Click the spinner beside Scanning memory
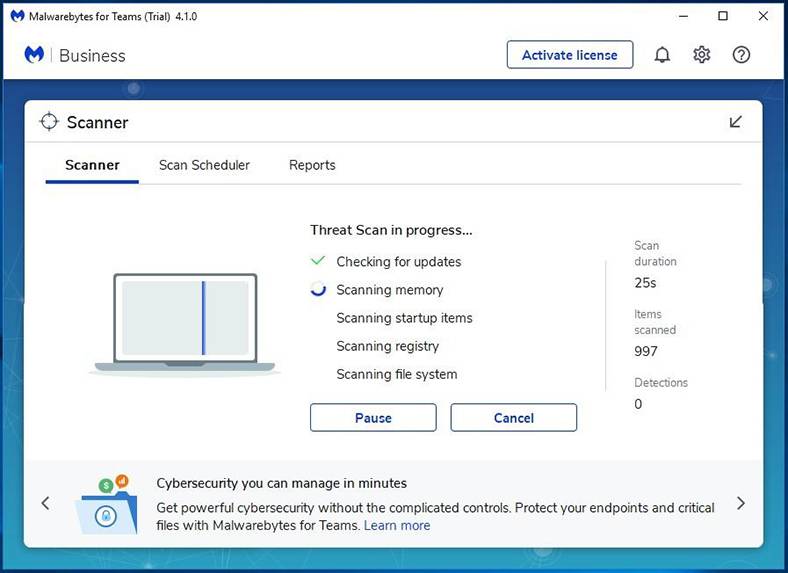The image size is (788, 573). pyautogui.click(x=318, y=289)
